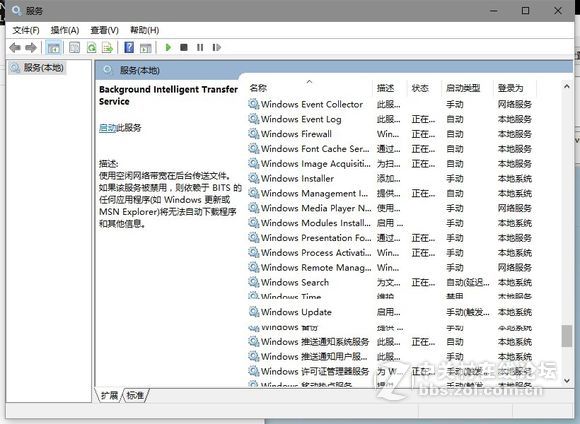Select the Windows Event Collector service name
This screenshot has width=580, height=424.
312,104
